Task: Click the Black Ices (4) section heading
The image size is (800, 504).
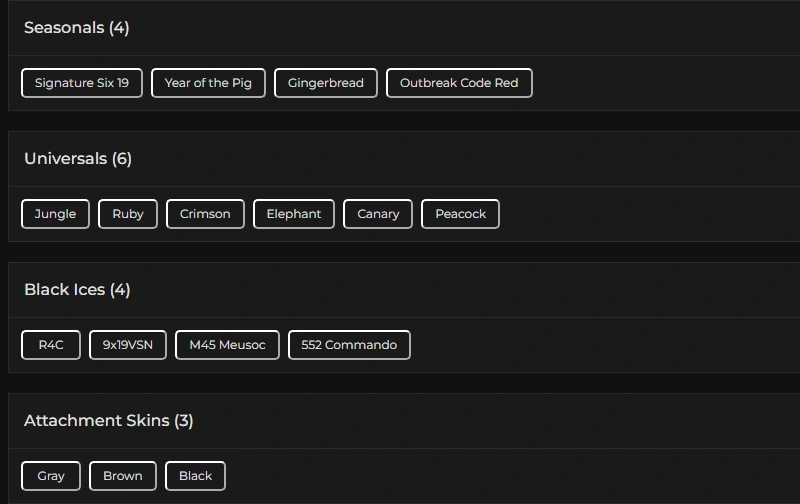Action: click(x=77, y=290)
